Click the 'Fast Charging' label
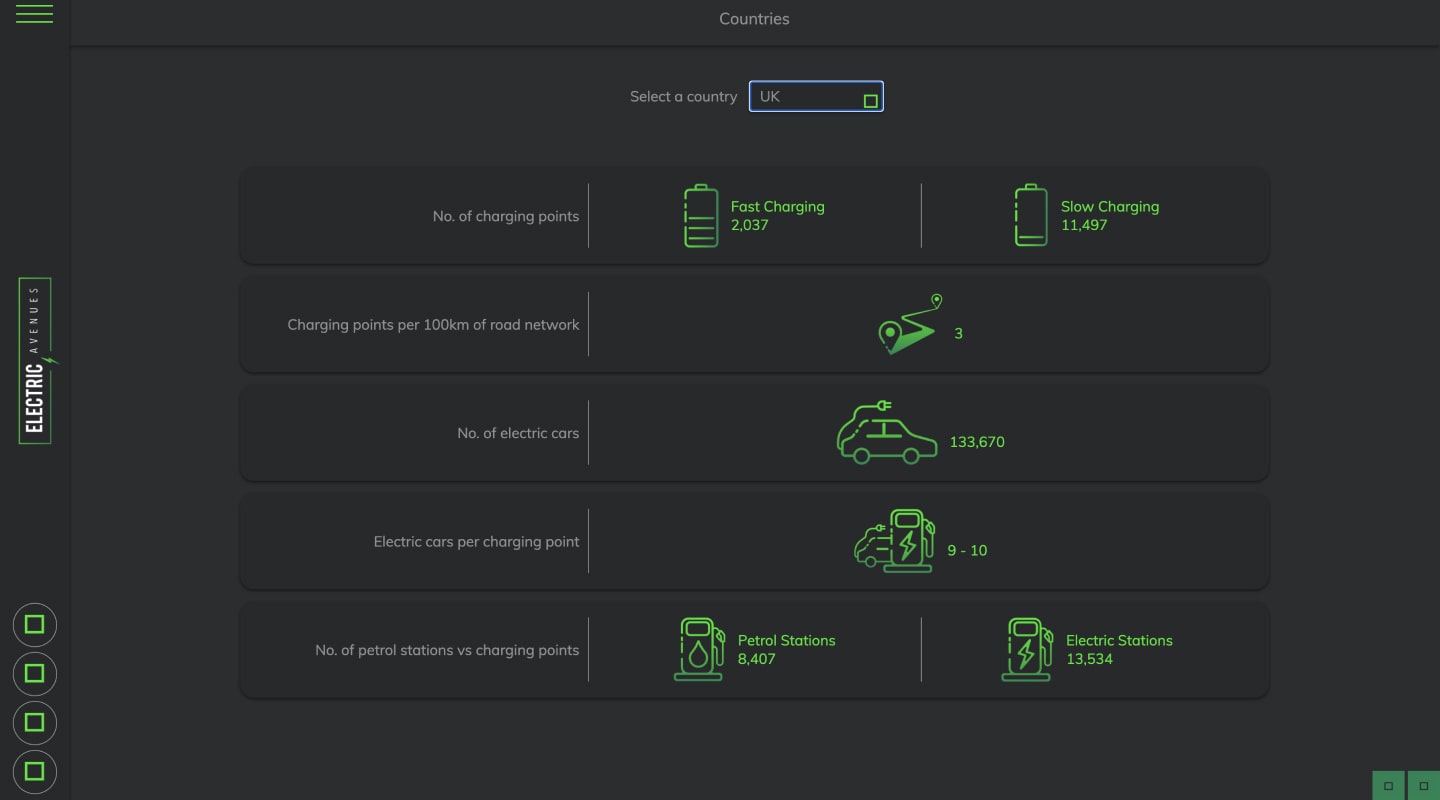This screenshot has height=800, width=1440. 778,207
